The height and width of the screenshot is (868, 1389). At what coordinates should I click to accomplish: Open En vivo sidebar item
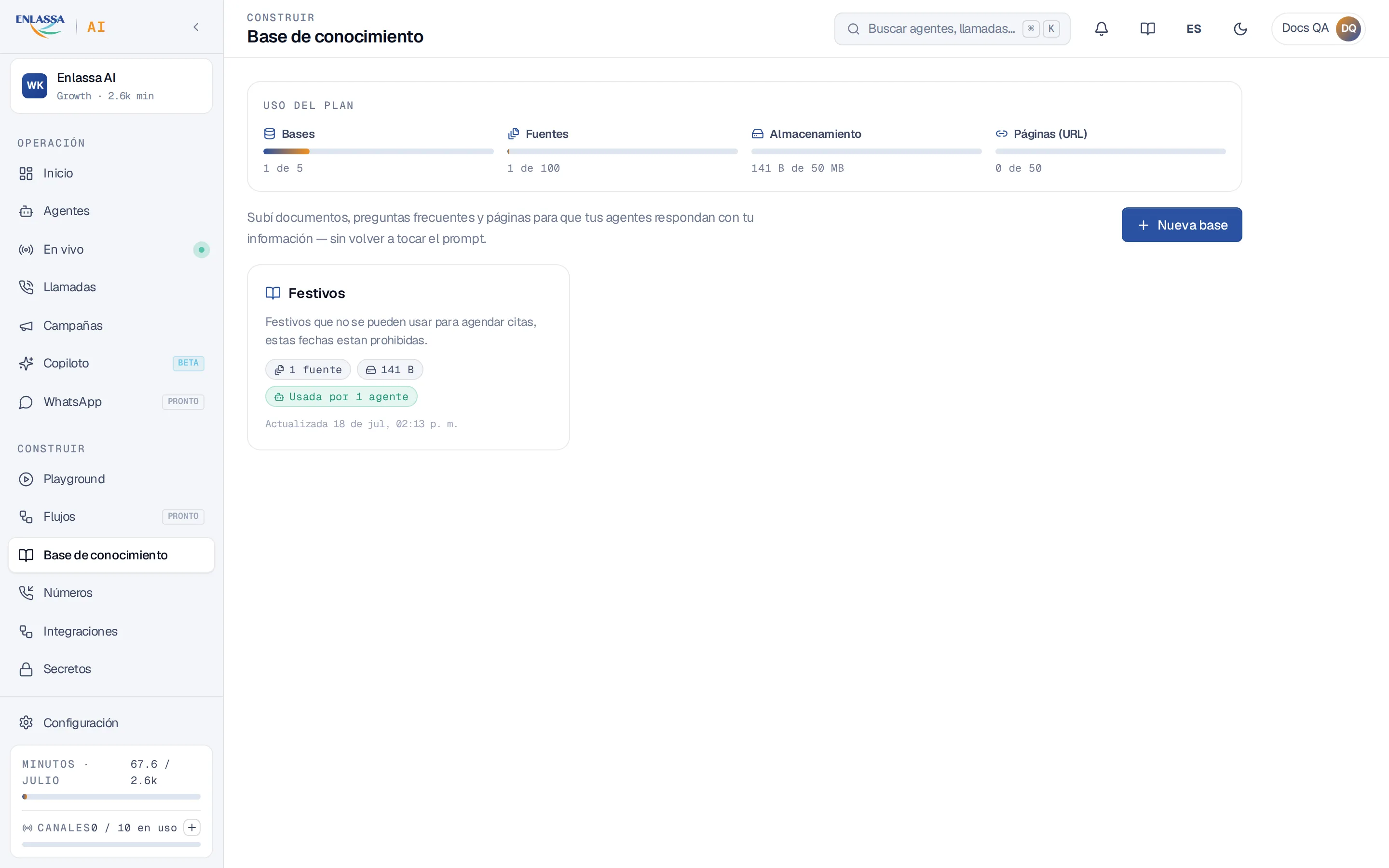(x=111, y=250)
